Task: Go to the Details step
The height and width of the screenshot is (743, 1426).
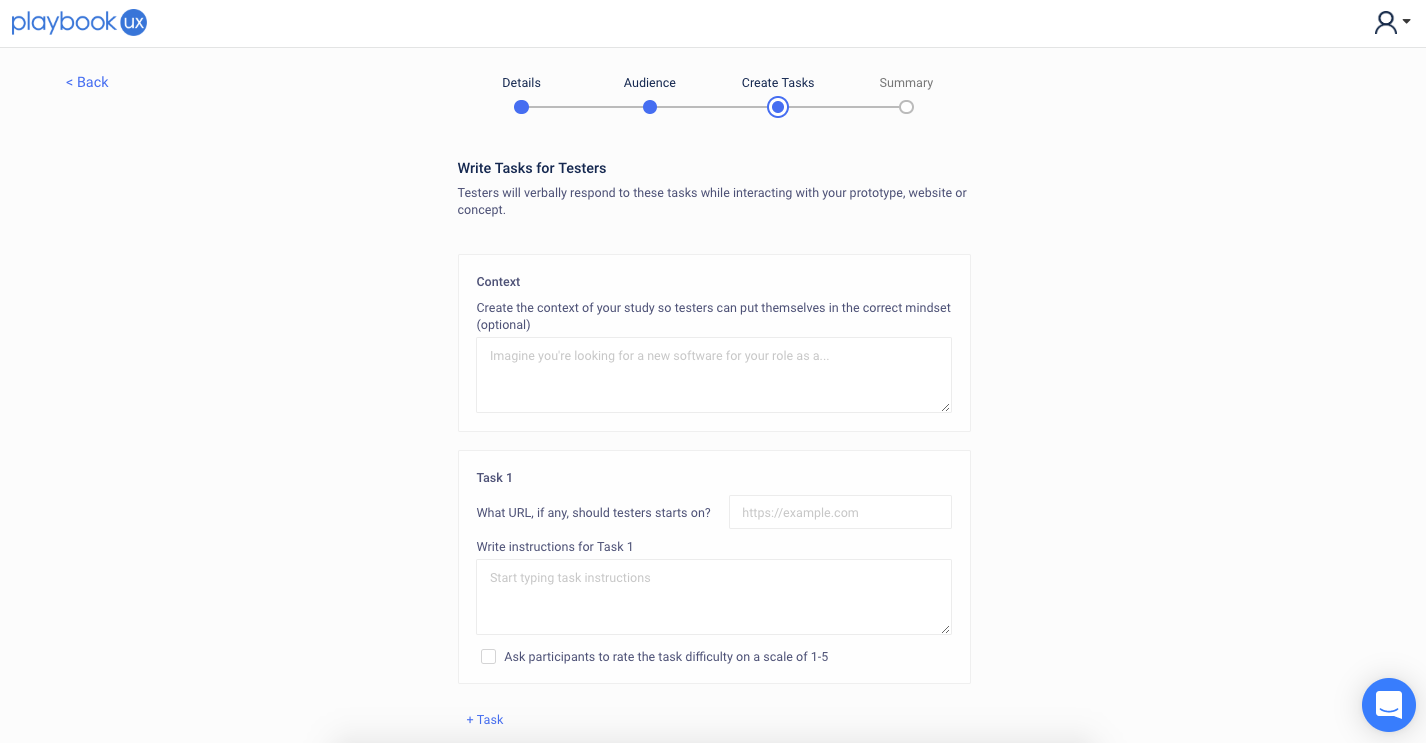Action: click(x=521, y=83)
